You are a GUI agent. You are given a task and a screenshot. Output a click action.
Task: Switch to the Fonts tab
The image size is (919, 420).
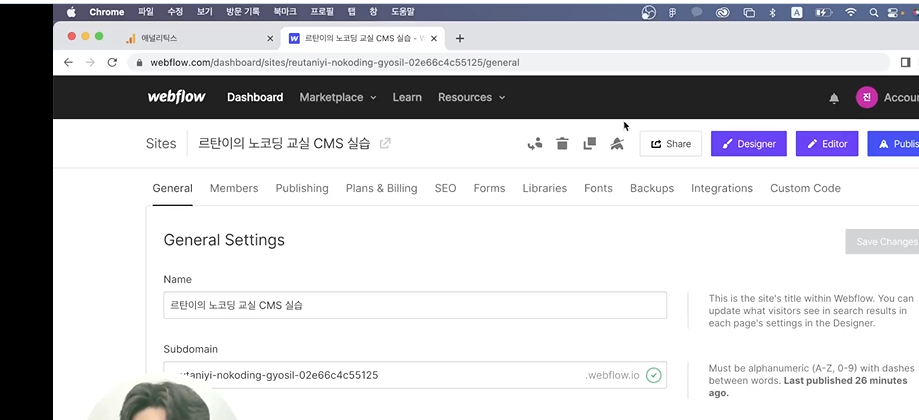[598, 188]
